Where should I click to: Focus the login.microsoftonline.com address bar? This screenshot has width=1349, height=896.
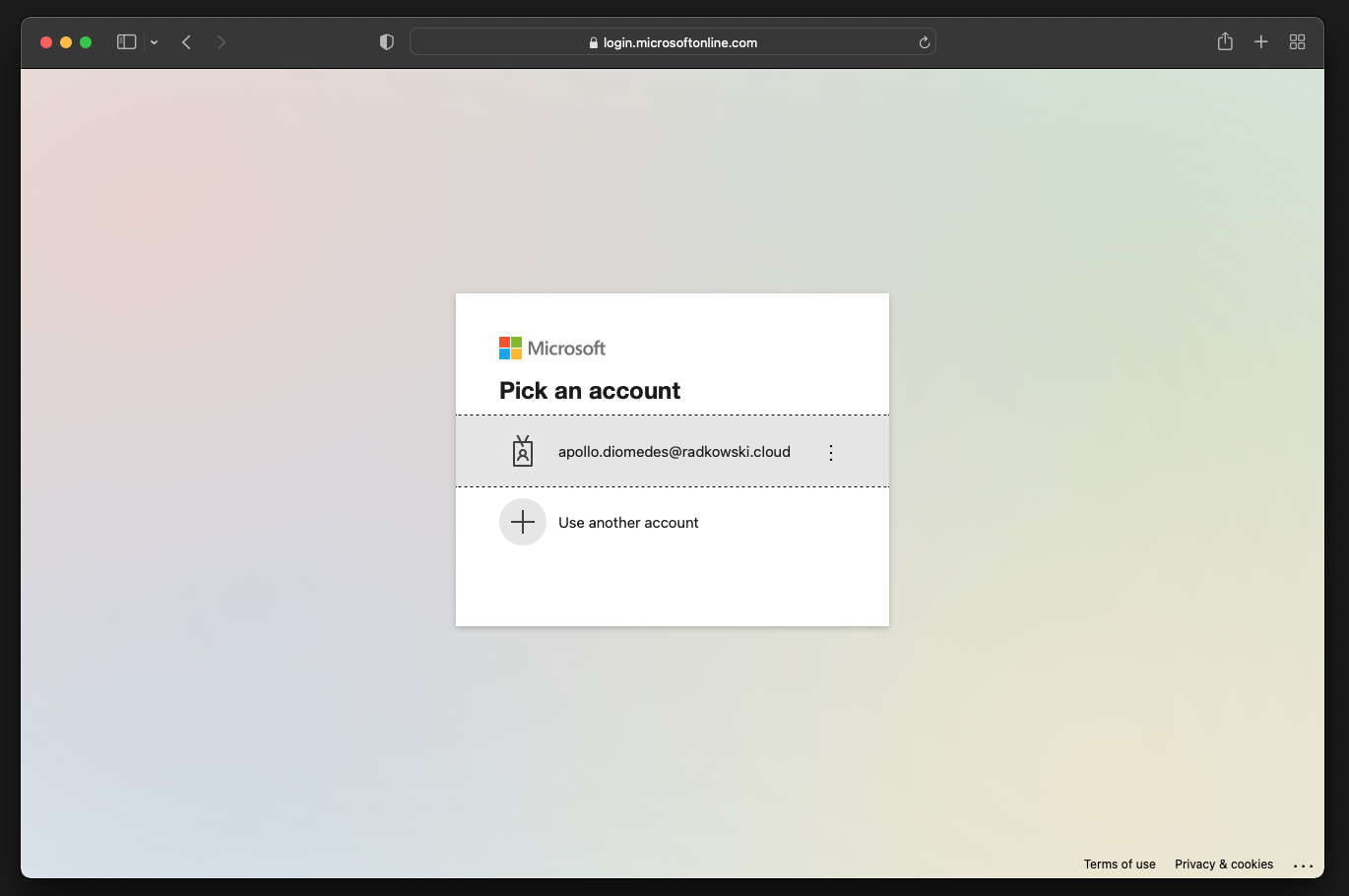(673, 42)
